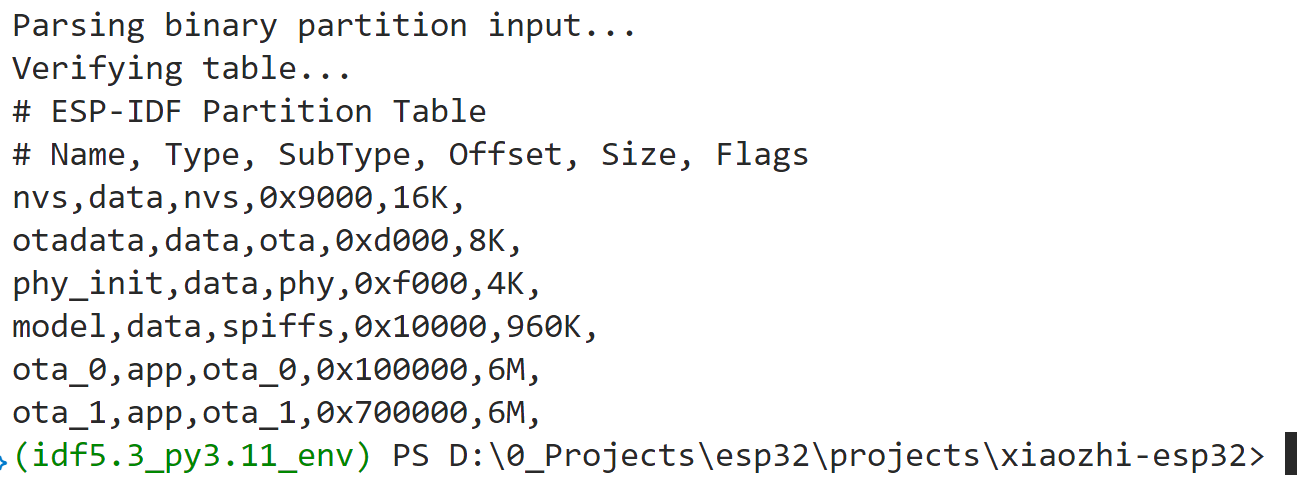This screenshot has height=483, width=1297.
Task: Click the "Flags" column header text
Action: [762, 155]
